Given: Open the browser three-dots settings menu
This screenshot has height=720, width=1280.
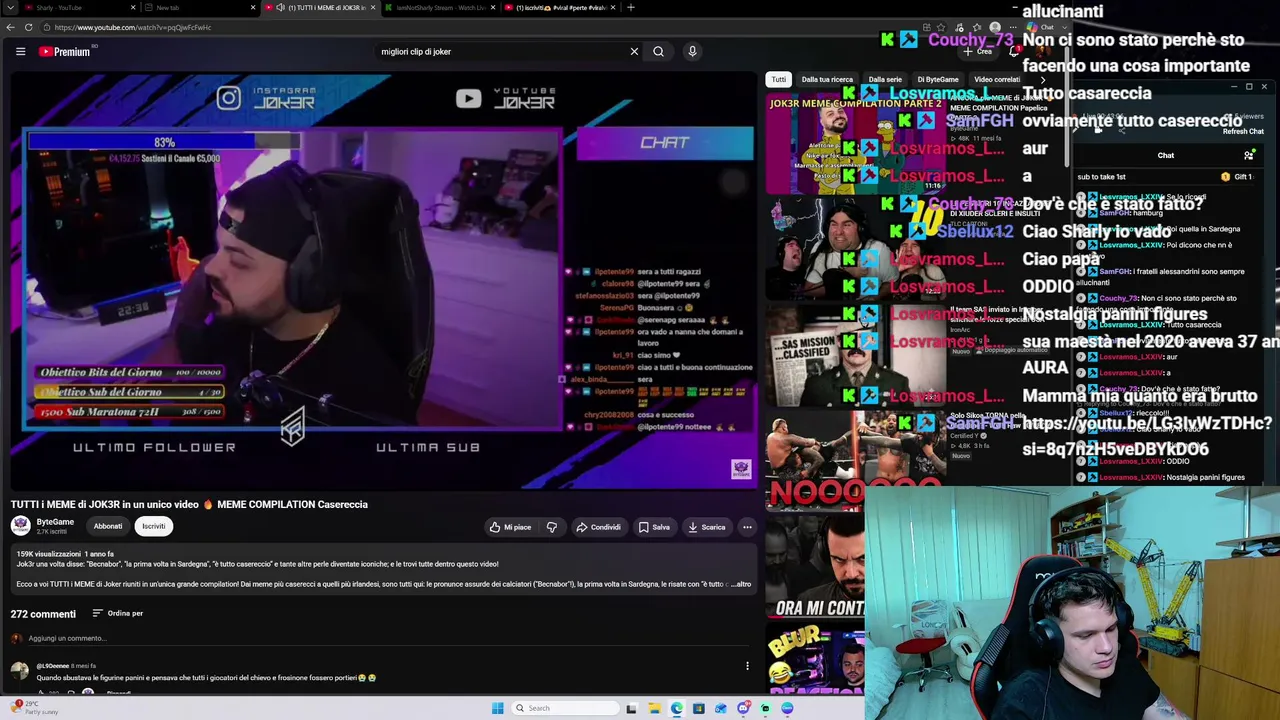Looking at the screenshot, I should (x=1012, y=27).
